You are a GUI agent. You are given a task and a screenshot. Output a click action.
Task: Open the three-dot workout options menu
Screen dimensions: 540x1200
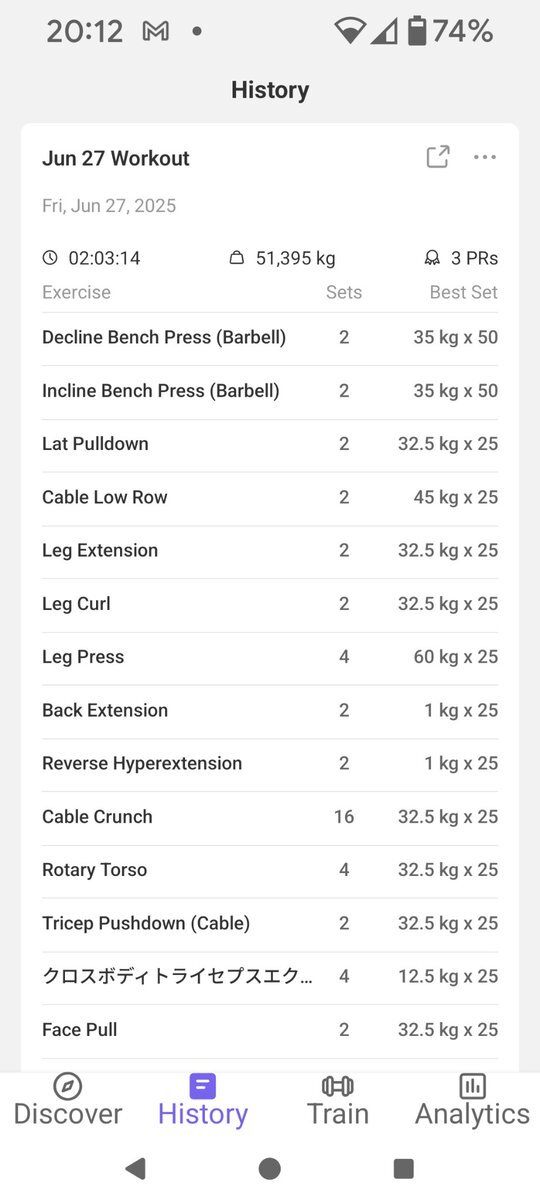(485, 157)
